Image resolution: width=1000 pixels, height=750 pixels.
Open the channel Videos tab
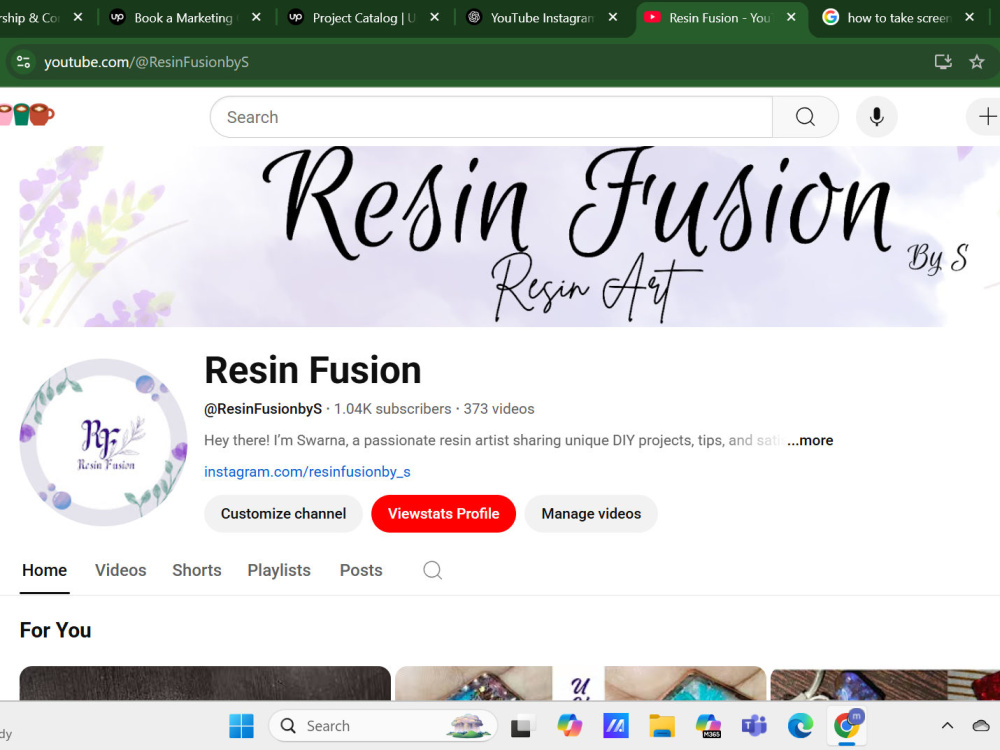pyautogui.click(x=121, y=570)
